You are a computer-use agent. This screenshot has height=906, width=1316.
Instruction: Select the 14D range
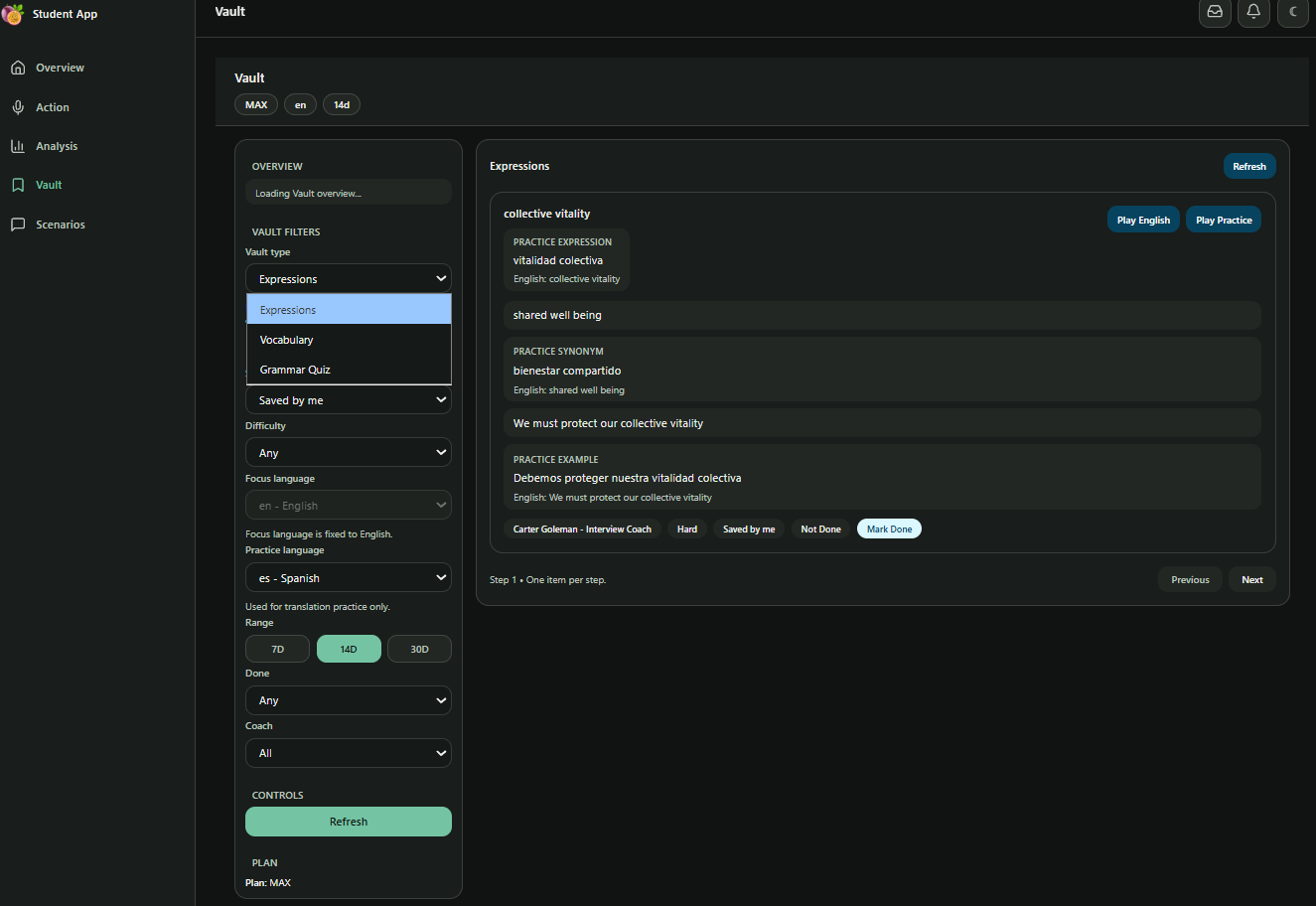pos(349,649)
